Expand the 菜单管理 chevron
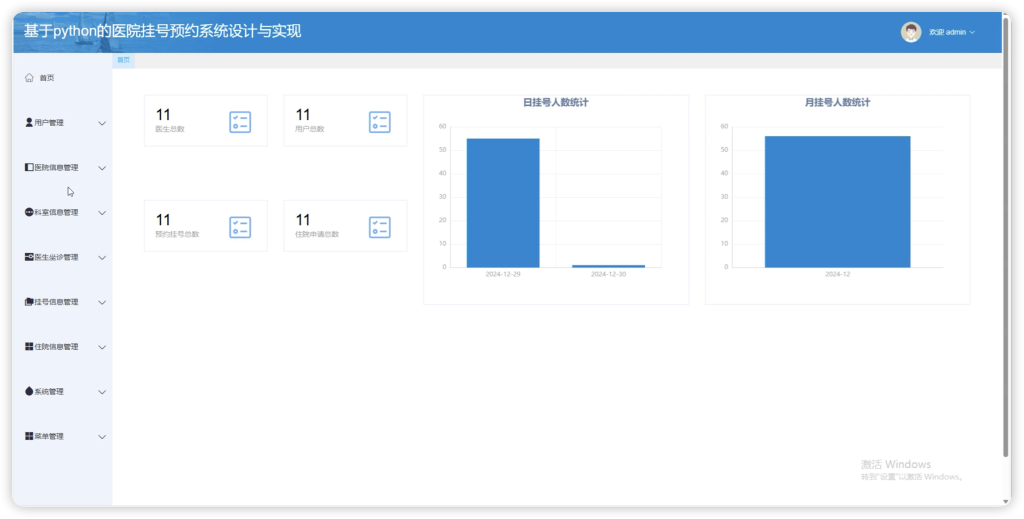Viewport: 1024px width, 519px height. coord(102,437)
